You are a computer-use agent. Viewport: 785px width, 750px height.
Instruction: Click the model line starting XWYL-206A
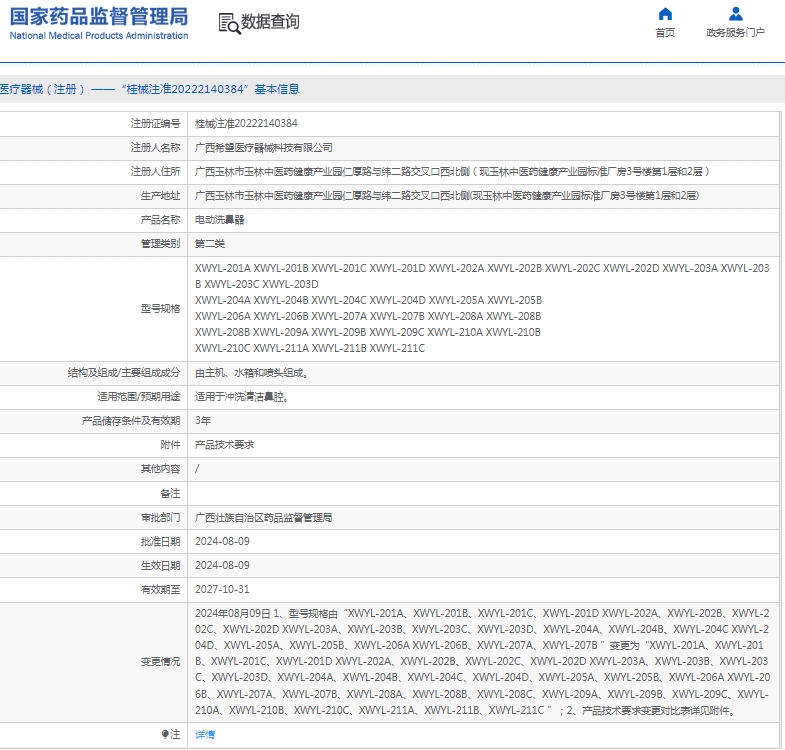pyautogui.click(x=368, y=316)
